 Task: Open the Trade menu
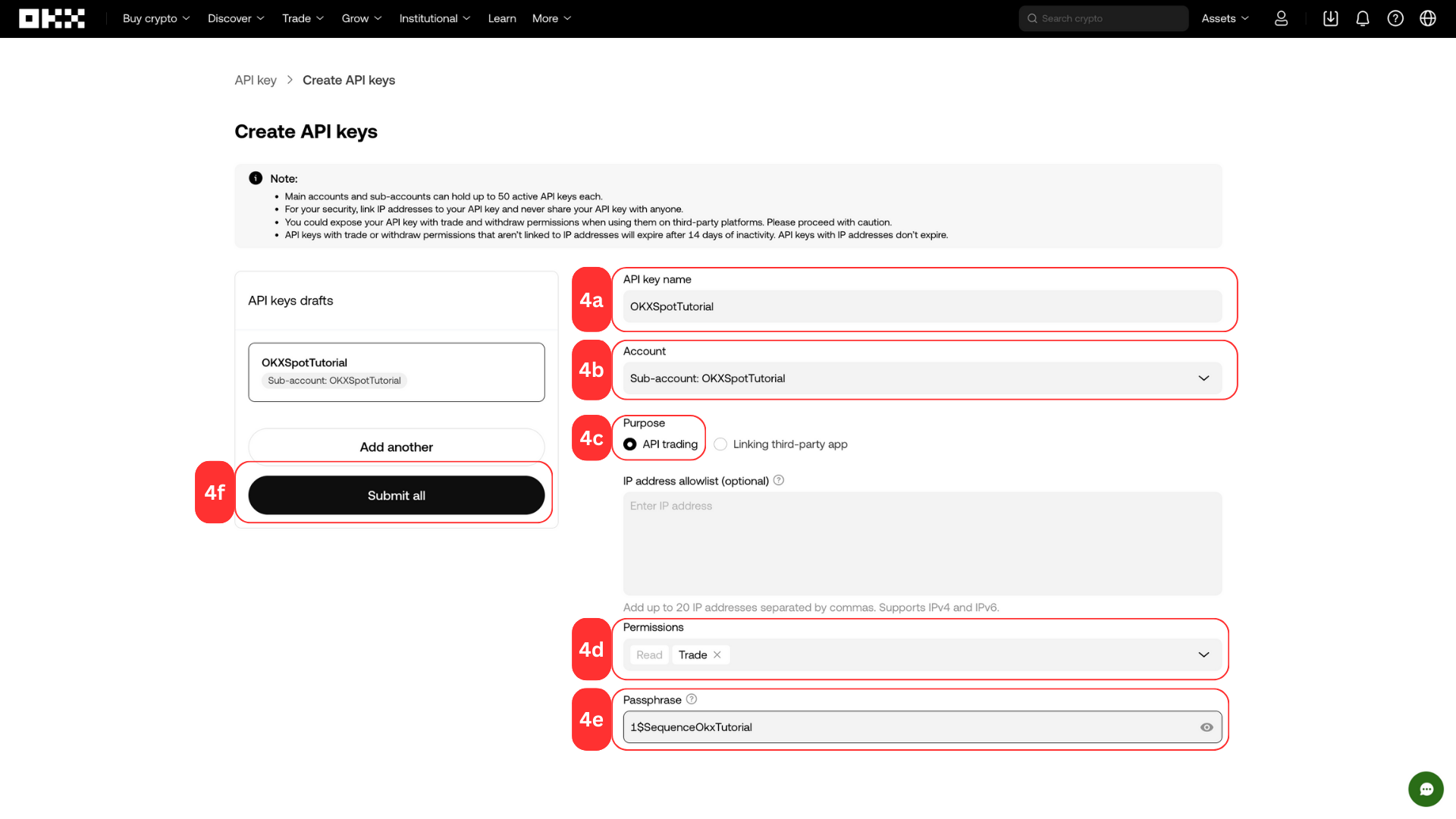(x=303, y=18)
